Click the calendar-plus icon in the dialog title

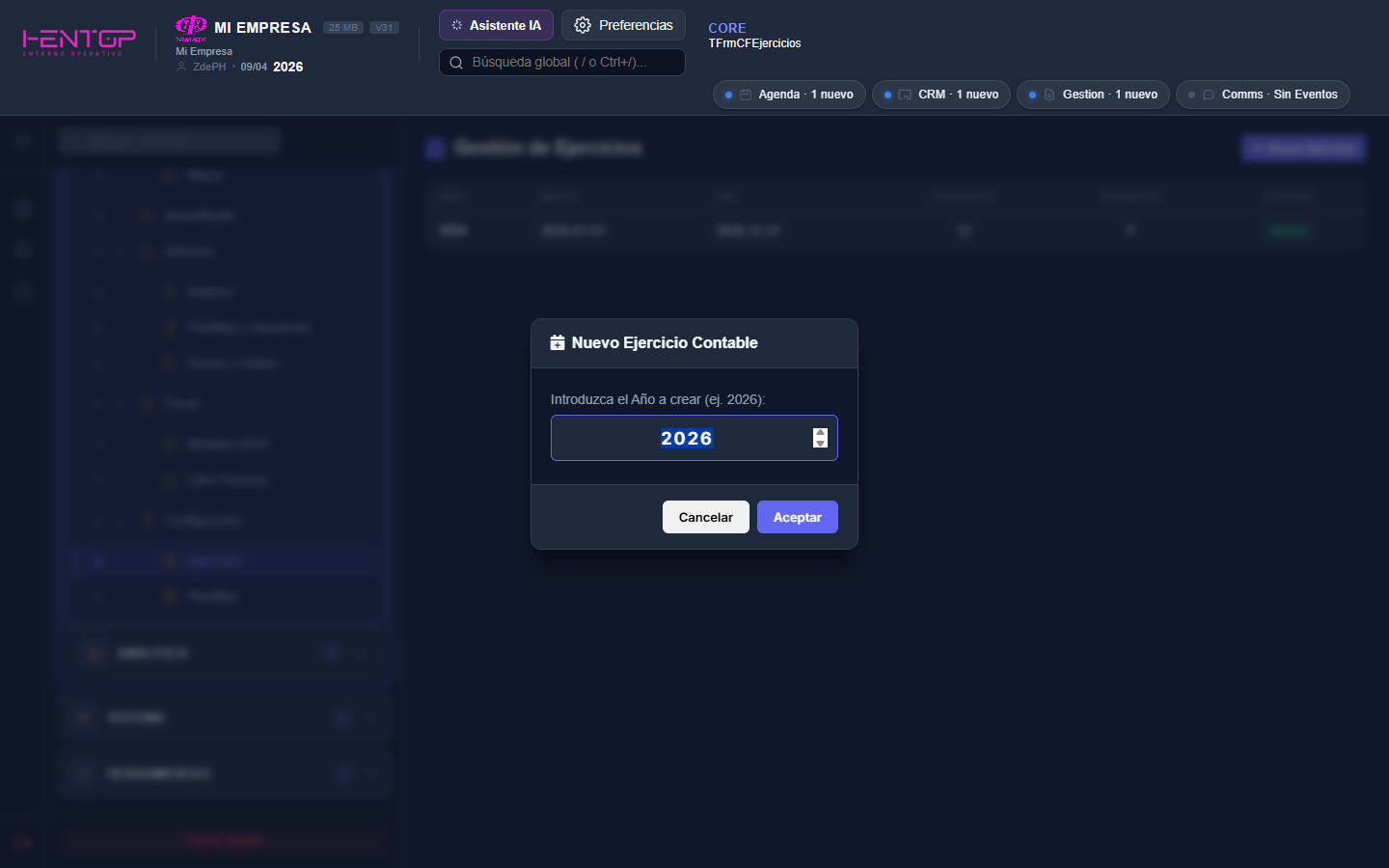coord(558,343)
